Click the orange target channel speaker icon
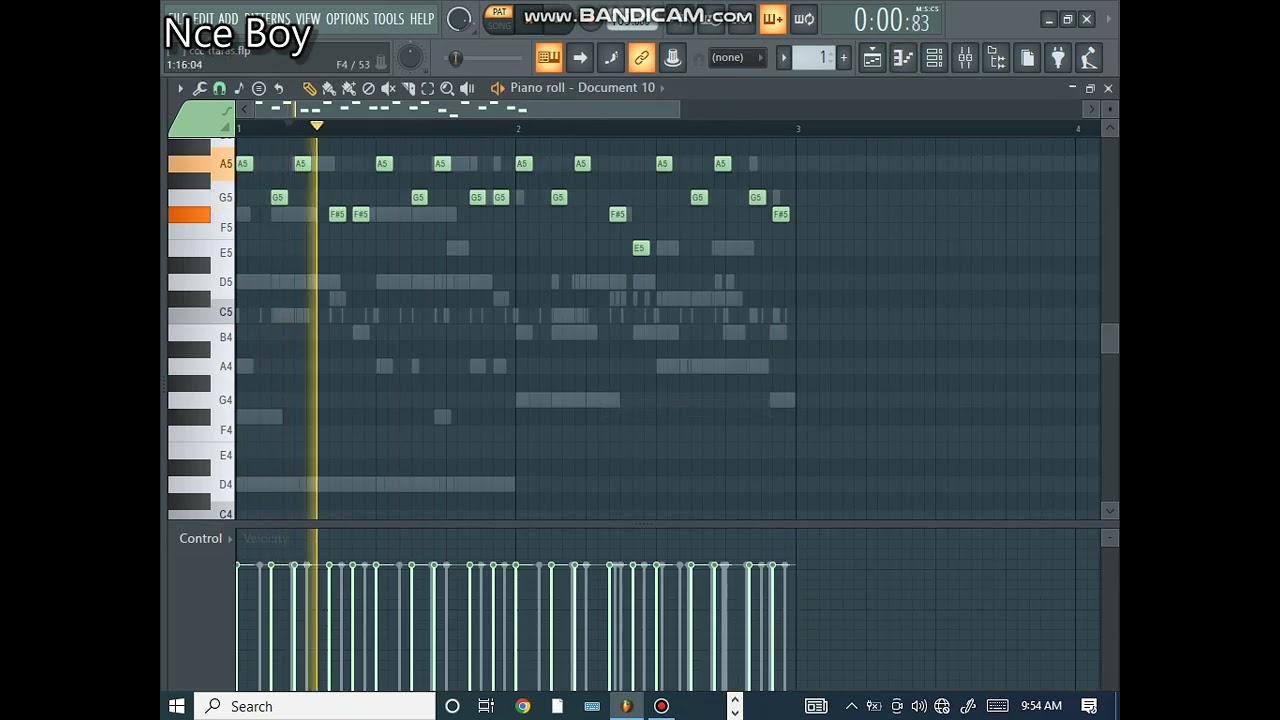Viewport: 1280px width, 720px height. 497,88
